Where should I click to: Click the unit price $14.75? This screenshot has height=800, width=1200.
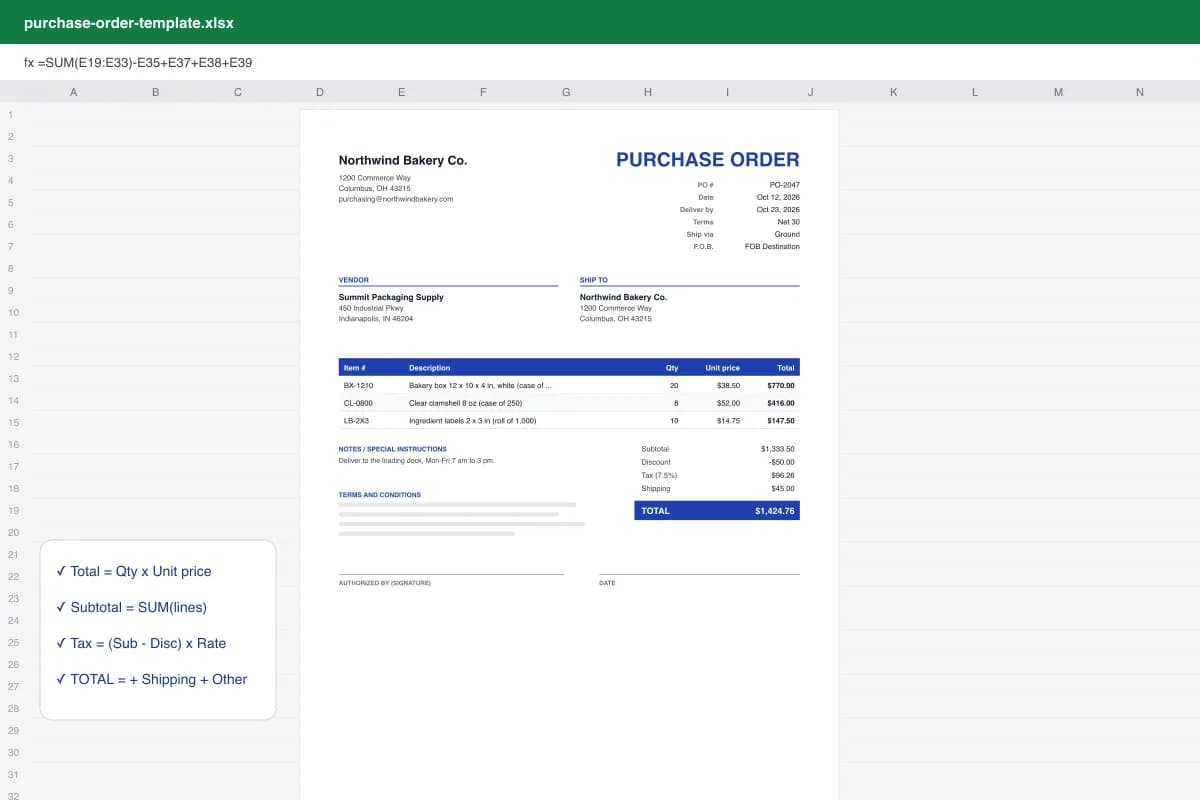tap(729, 421)
